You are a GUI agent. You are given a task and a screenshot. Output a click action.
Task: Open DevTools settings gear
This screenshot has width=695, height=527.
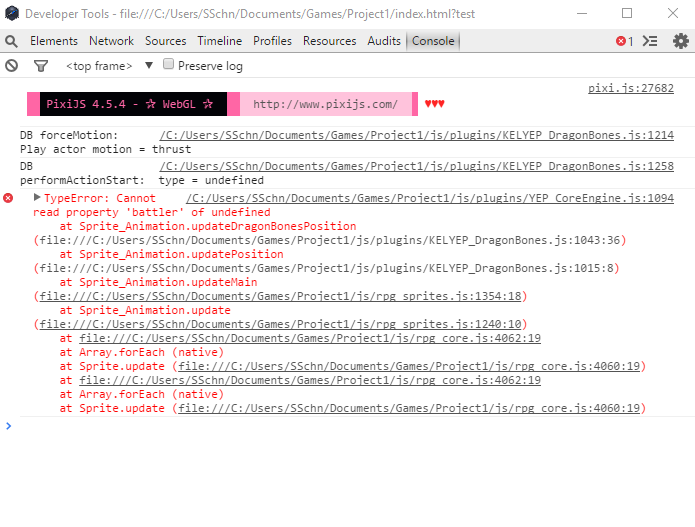pos(681,41)
